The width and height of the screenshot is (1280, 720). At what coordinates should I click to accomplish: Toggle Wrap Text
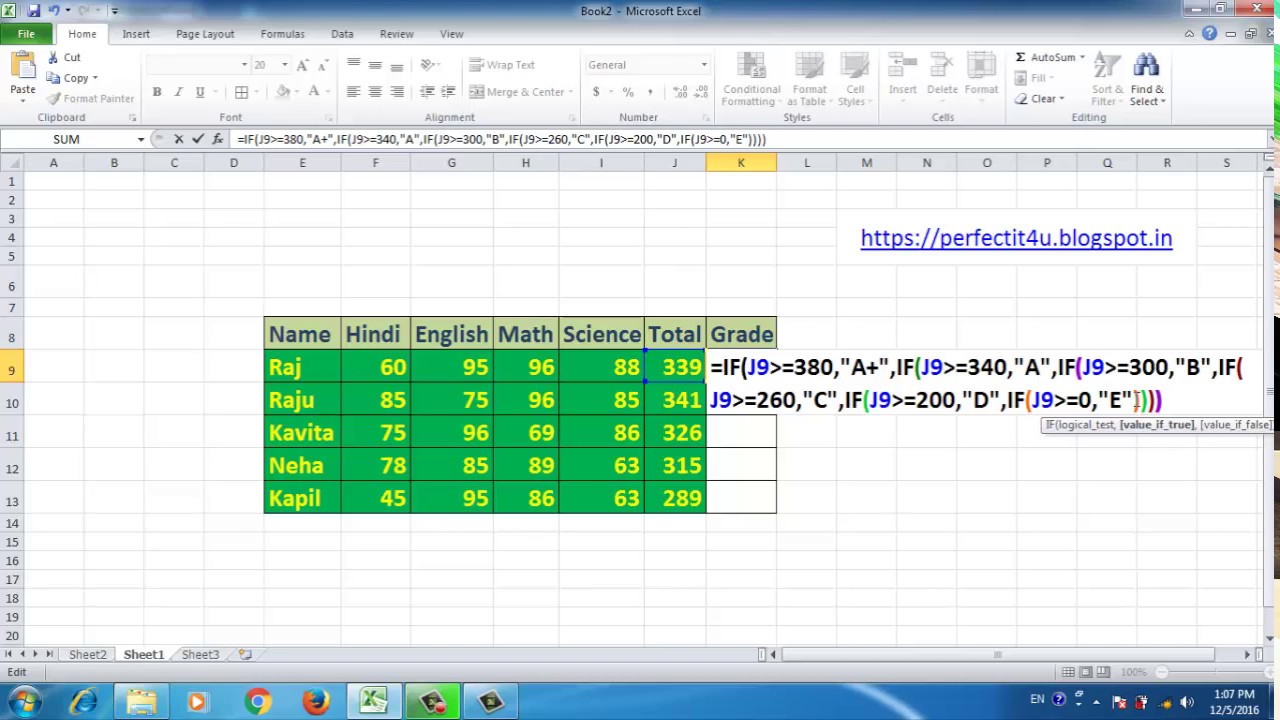tap(502, 65)
